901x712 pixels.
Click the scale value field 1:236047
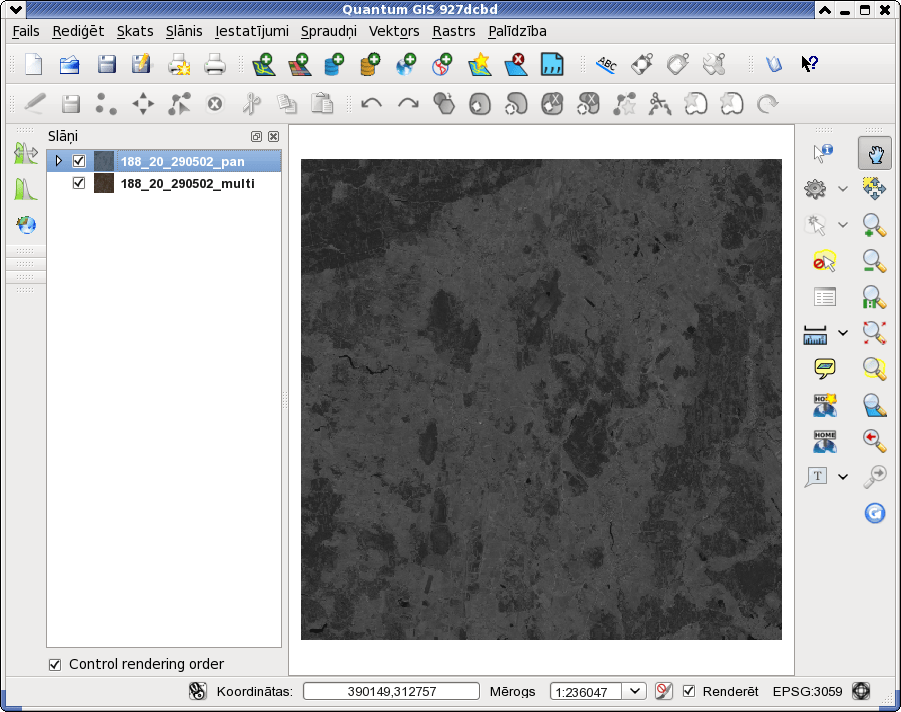586,691
